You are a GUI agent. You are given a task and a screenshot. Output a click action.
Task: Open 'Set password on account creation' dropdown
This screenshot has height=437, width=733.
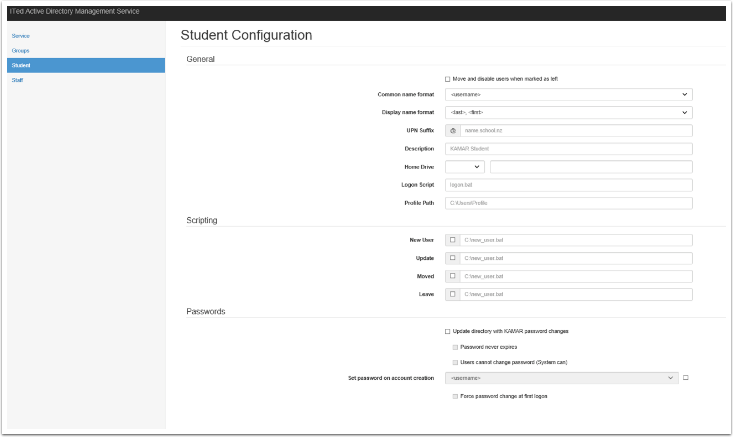pyautogui.click(x=562, y=378)
